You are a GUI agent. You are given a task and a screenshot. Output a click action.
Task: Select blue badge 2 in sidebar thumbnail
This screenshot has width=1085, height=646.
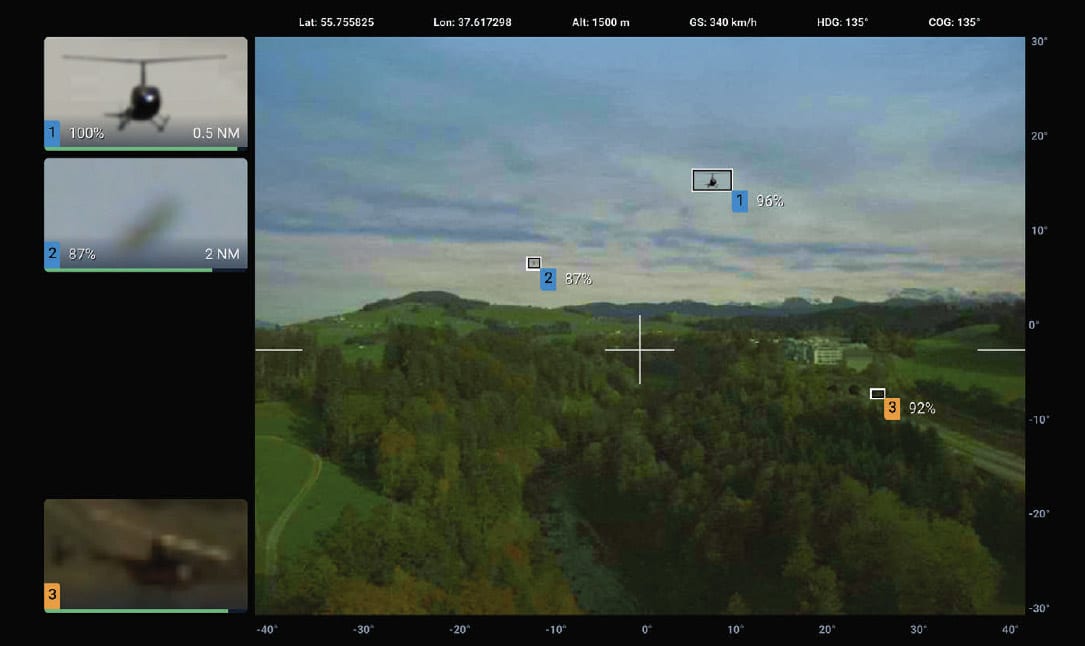52,254
